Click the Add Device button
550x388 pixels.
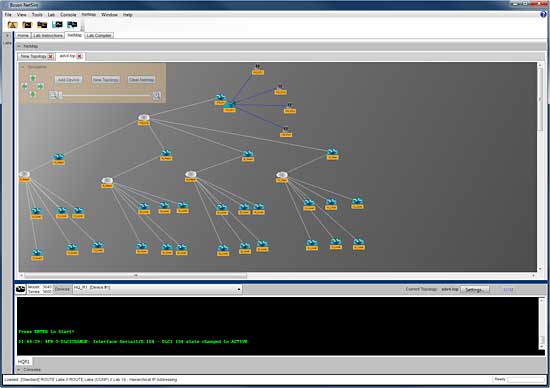click(x=68, y=80)
